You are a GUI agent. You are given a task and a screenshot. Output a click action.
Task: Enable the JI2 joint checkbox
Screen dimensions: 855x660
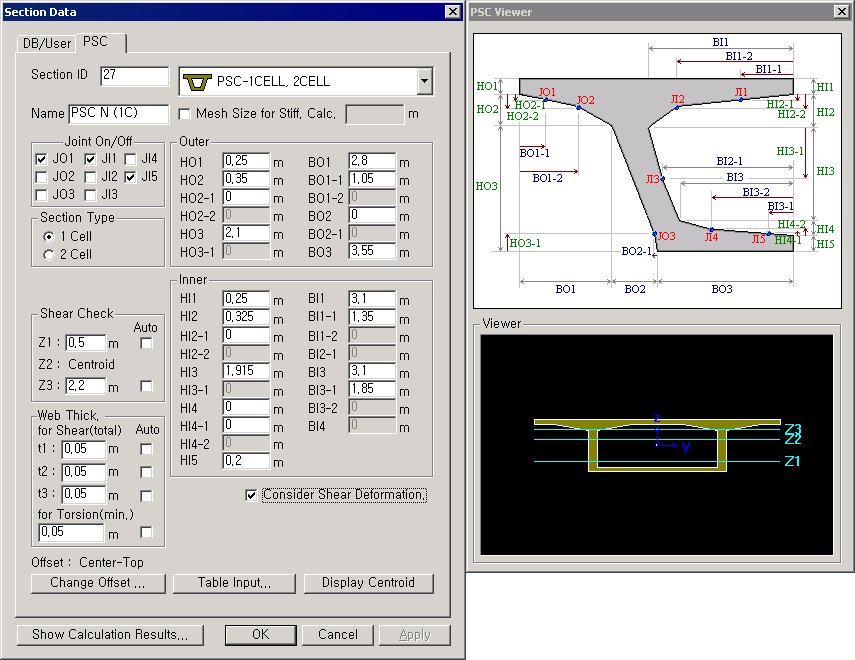[x=90, y=177]
